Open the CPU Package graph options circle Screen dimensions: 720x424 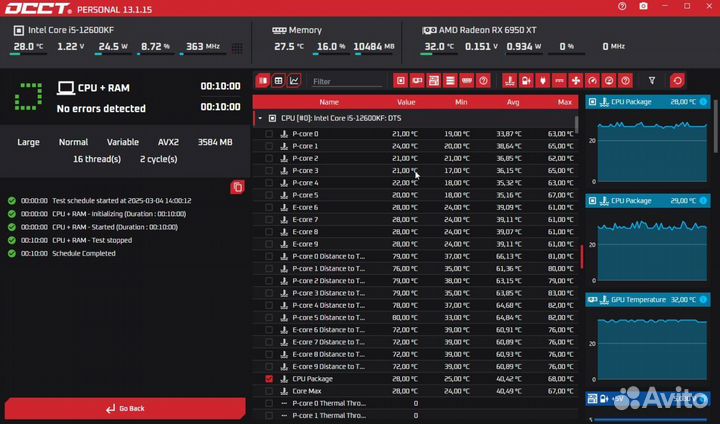click(x=703, y=102)
